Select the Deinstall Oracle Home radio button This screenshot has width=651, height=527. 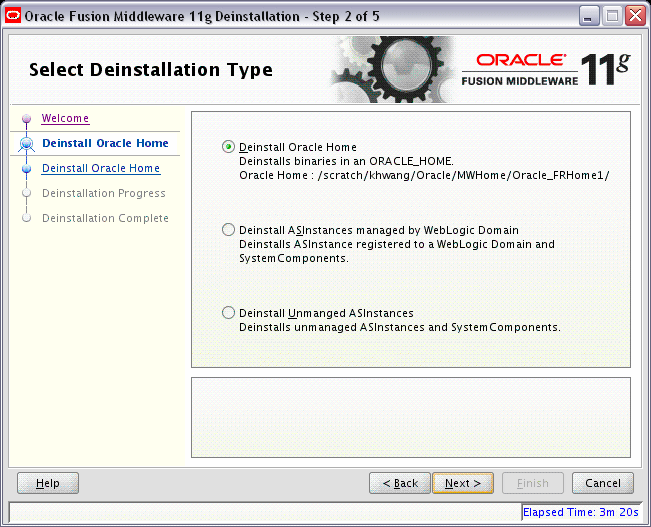click(228, 147)
